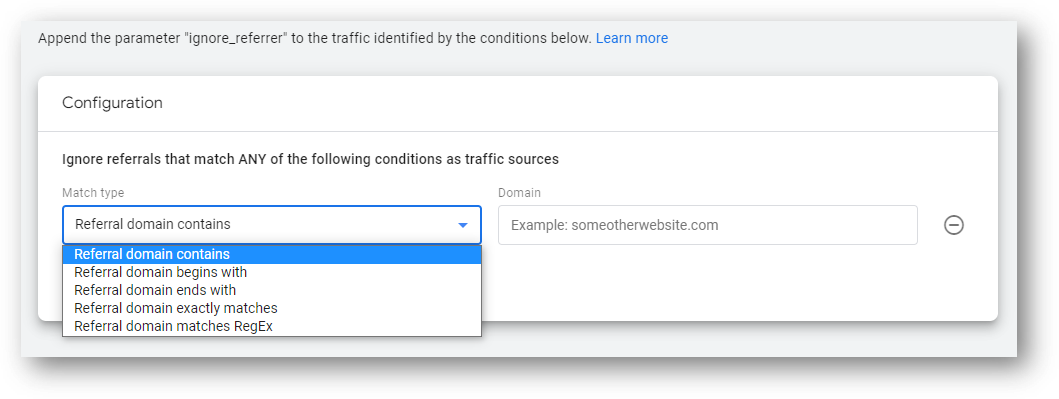Image resolution: width=1059 pixels, height=399 pixels.
Task: Open the Match type combo box
Action: pos(272,225)
